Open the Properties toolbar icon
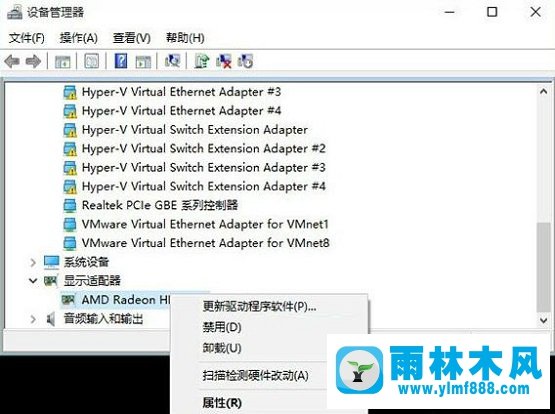Image resolution: width=555 pixels, height=414 pixels. (x=91, y=61)
